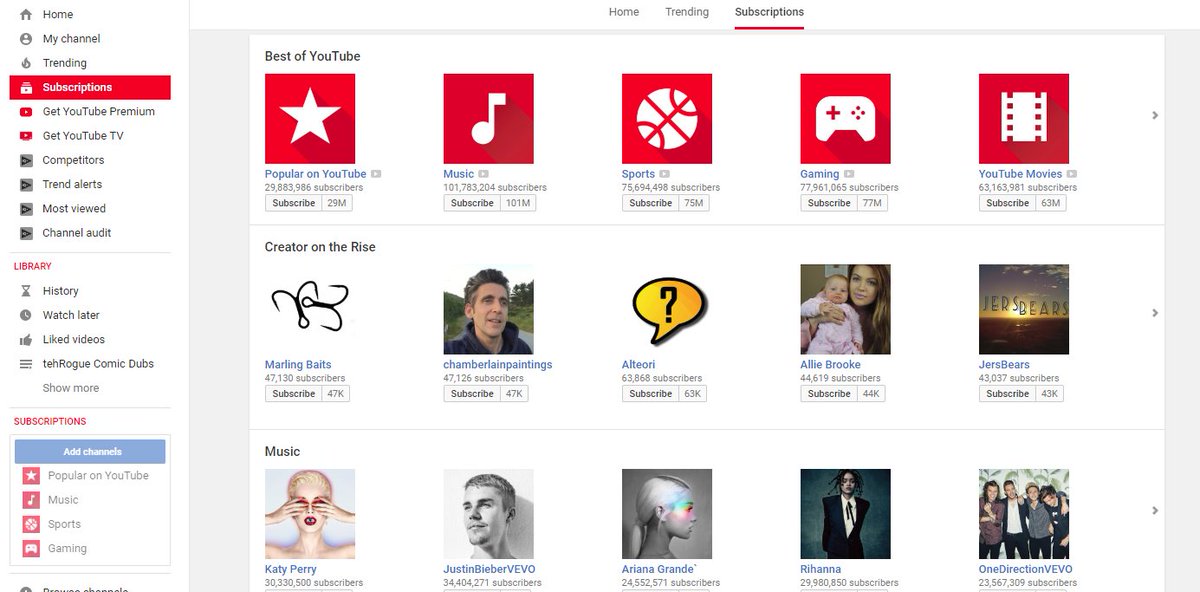Expand Music row with right arrow
1200x592 pixels.
pos(1155,510)
